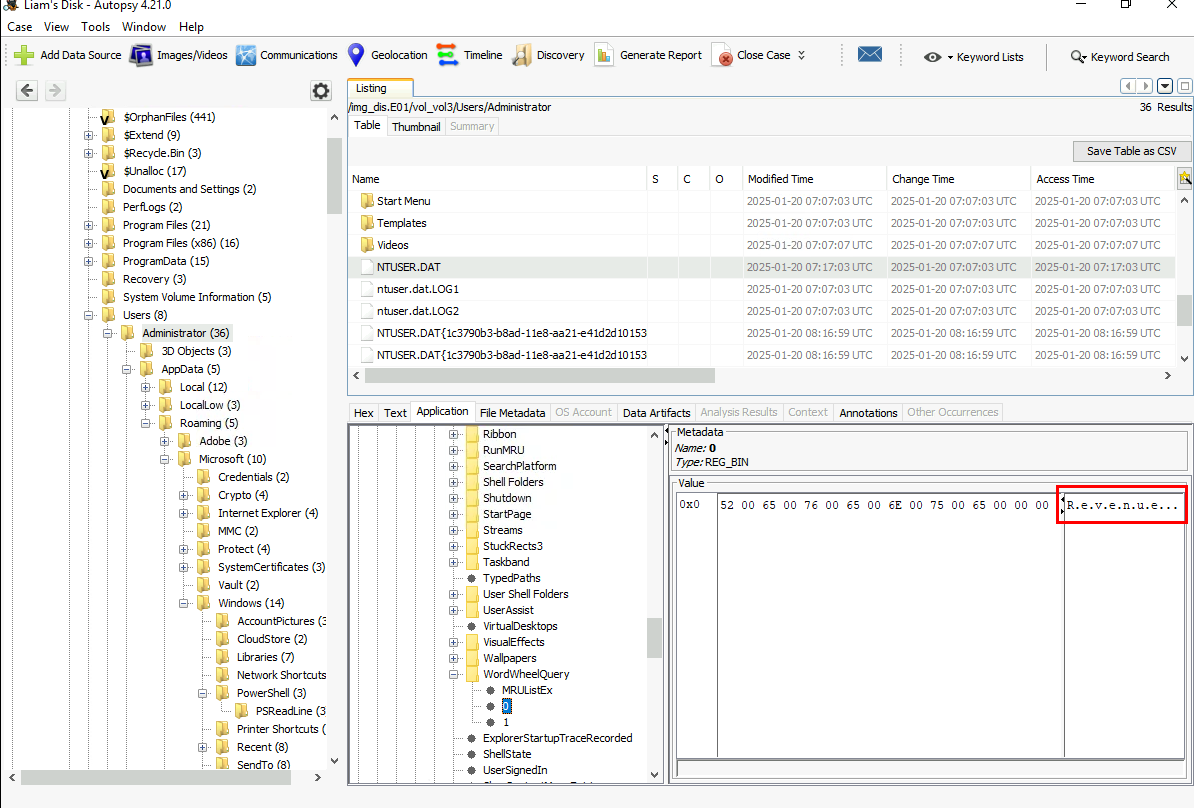Open the Discovery tool
This screenshot has height=808, width=1194.
(x=522, y=56)
